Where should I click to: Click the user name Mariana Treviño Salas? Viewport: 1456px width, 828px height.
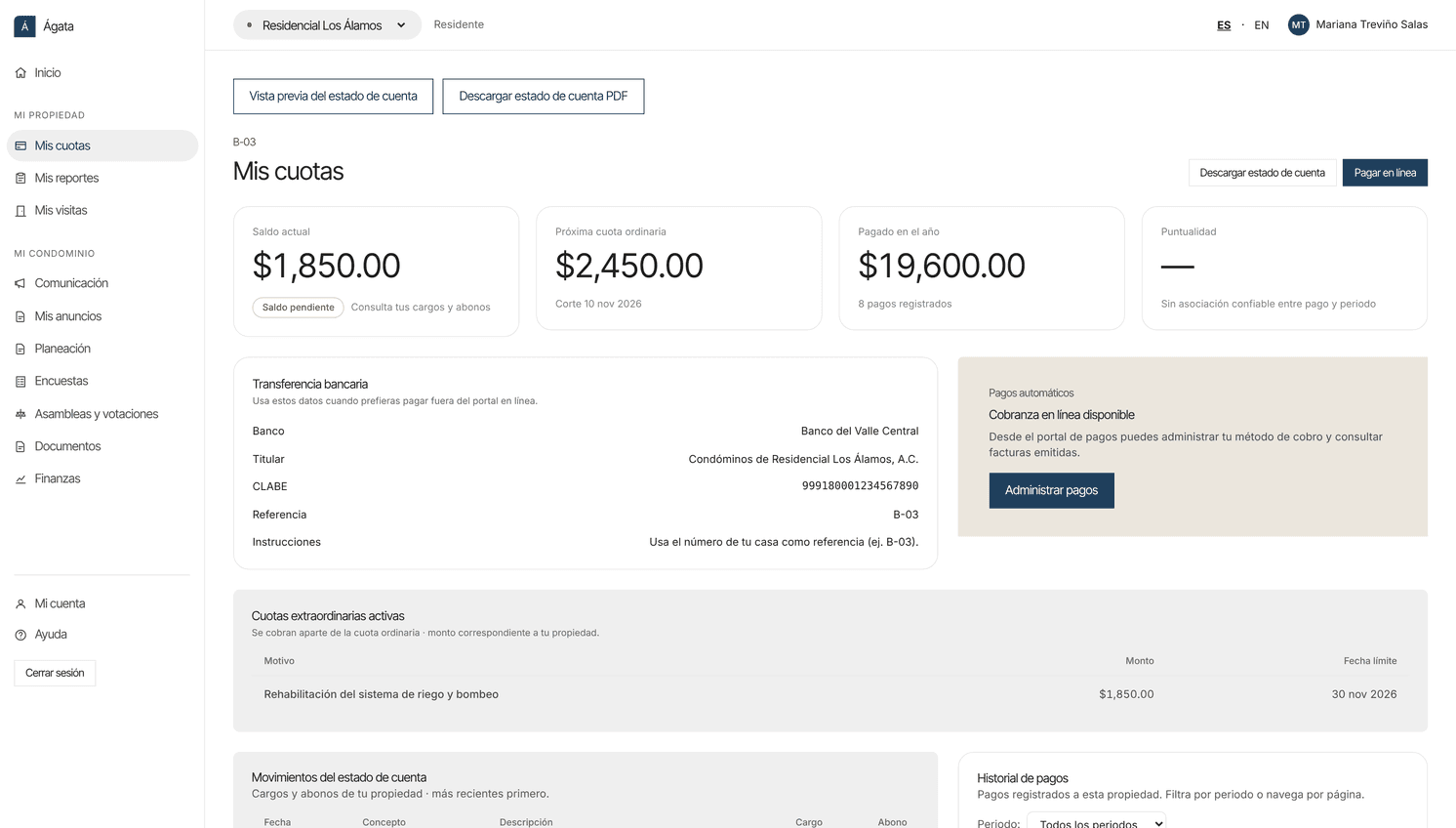coord(1371,25)
